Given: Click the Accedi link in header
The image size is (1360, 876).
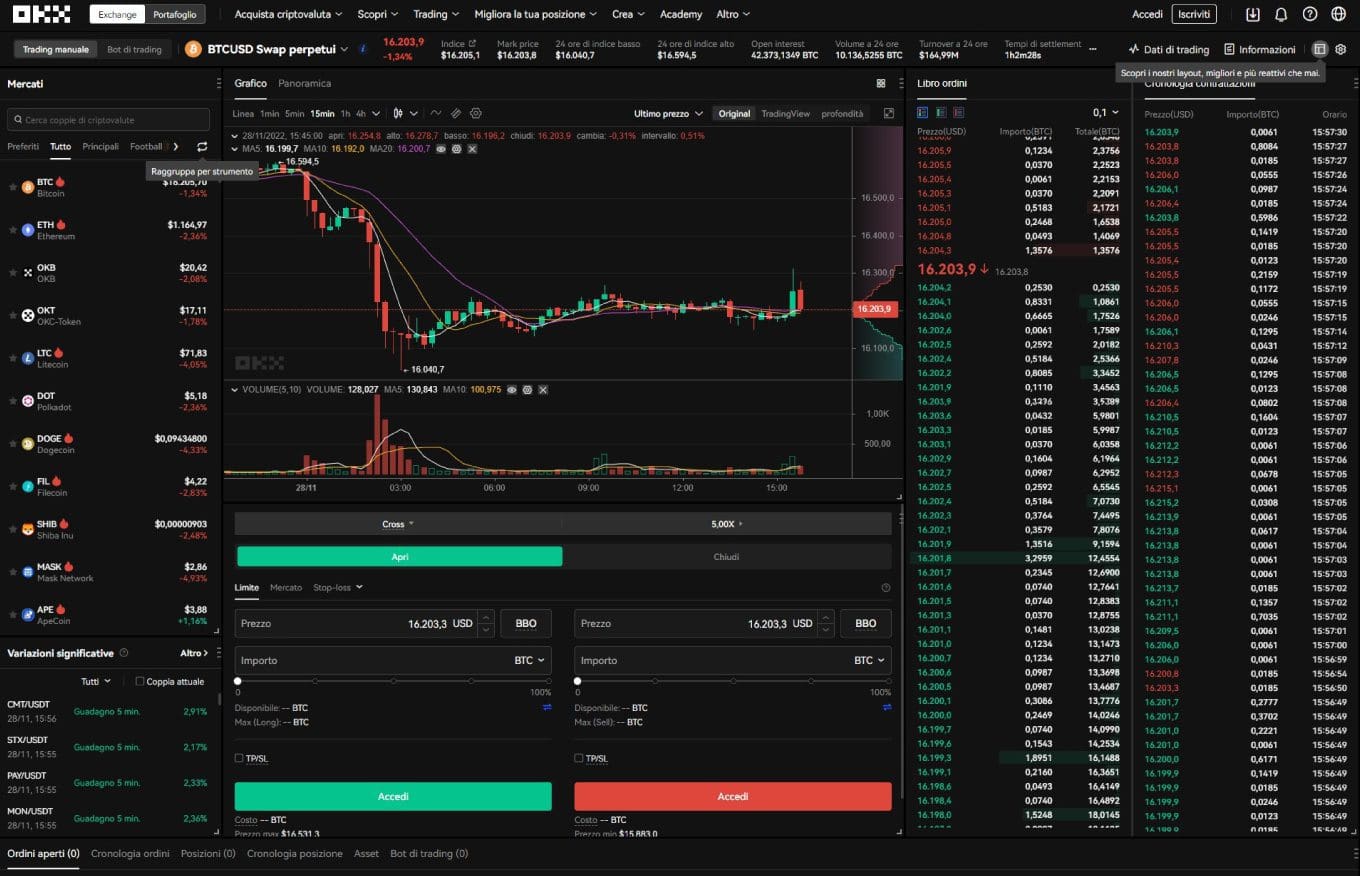Looking at the screenshot, I should (x=1147, y=14).
